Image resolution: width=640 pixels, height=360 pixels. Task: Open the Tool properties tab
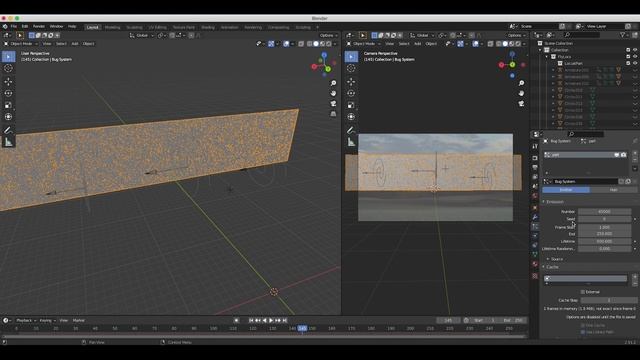[x=535, y=146]
